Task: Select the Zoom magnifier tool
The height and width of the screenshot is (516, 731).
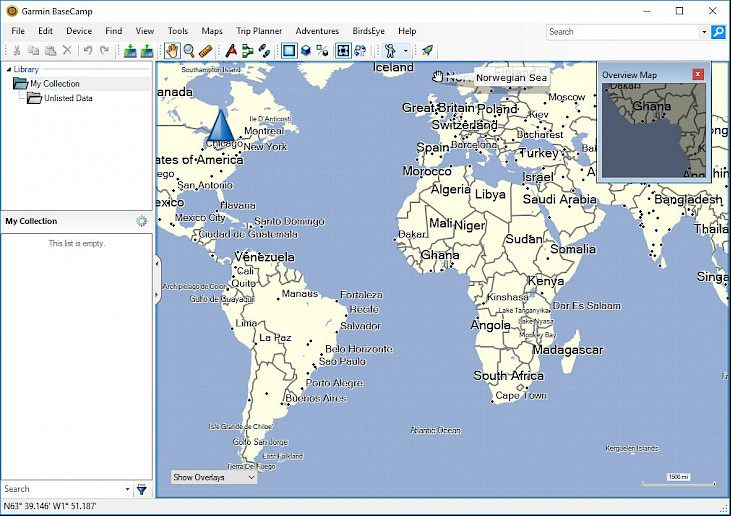Action: click(x=189, y=50)
